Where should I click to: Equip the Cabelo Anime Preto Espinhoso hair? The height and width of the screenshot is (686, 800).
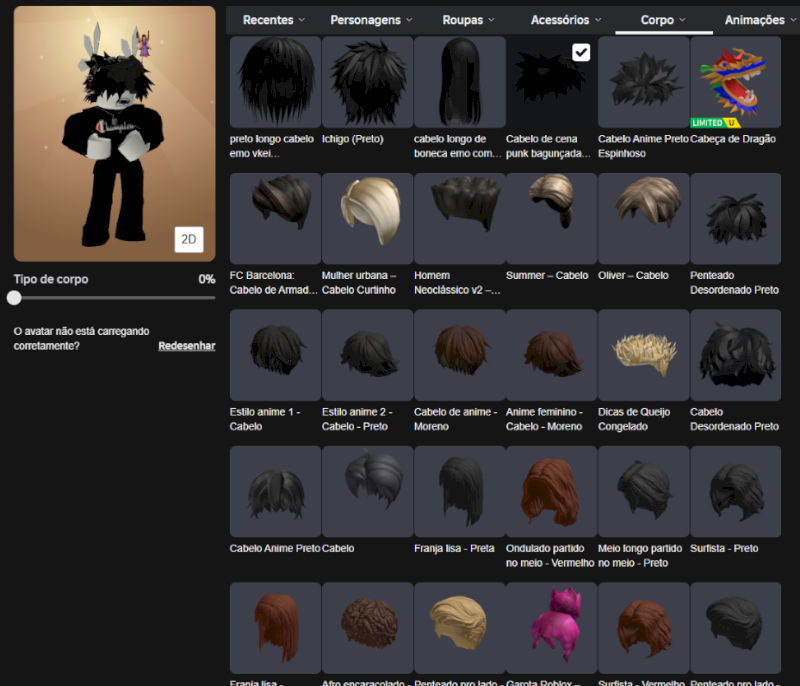(643, 82)
